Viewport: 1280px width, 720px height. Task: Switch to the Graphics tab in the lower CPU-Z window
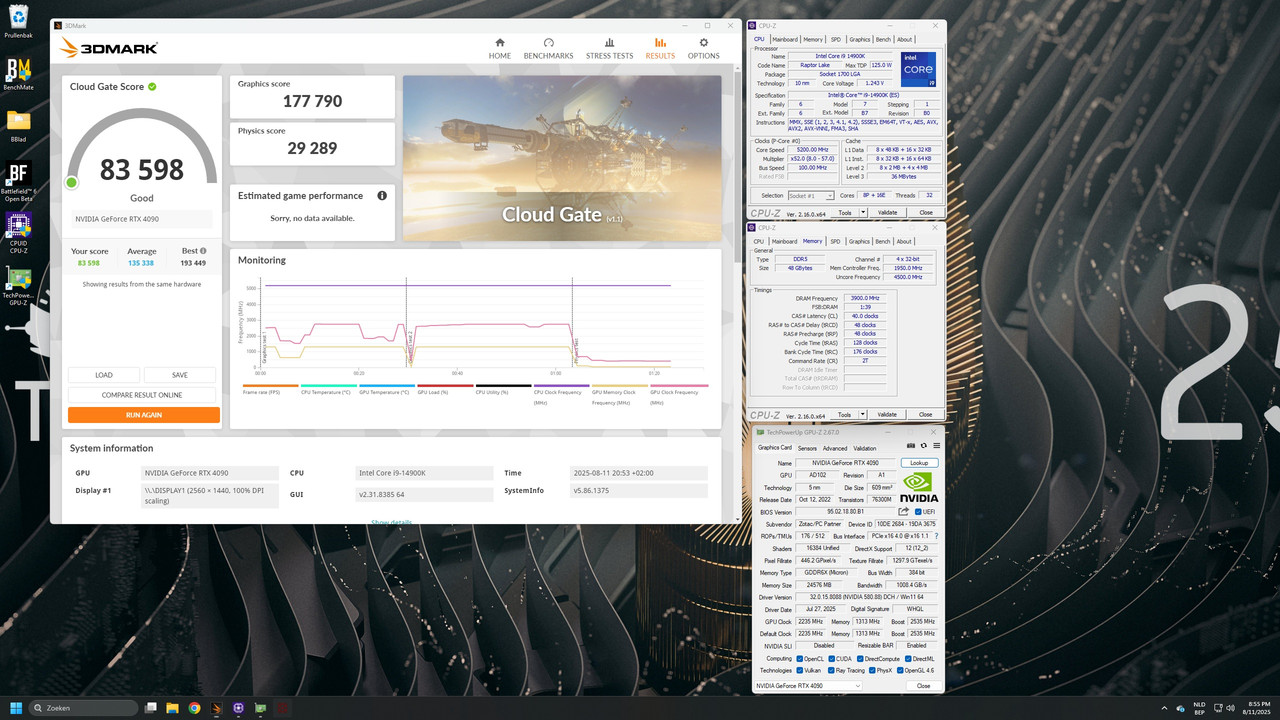[x=859, y=241]
